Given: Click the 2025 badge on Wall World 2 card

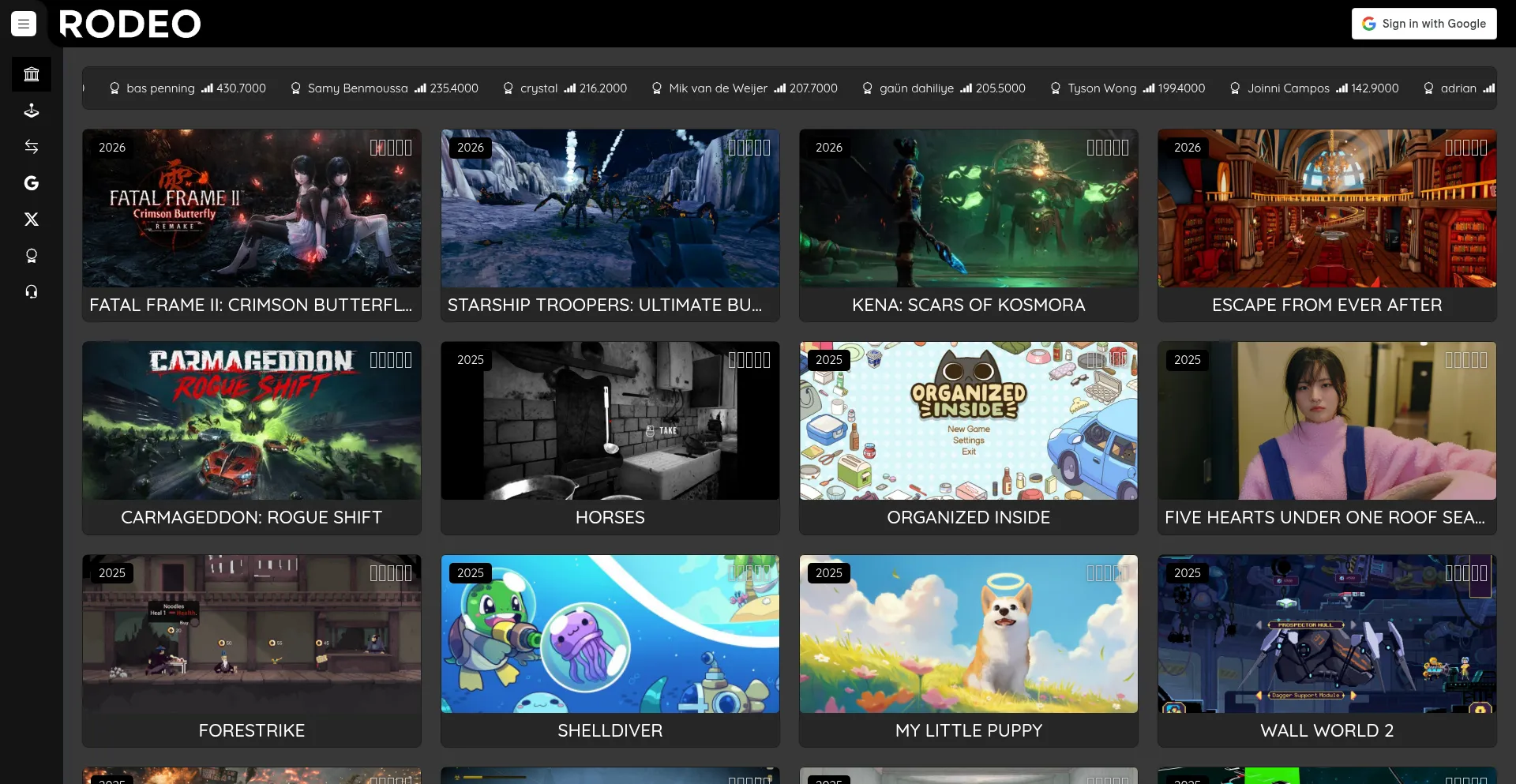Looking at the screenshot, I should click(1188, 573).
